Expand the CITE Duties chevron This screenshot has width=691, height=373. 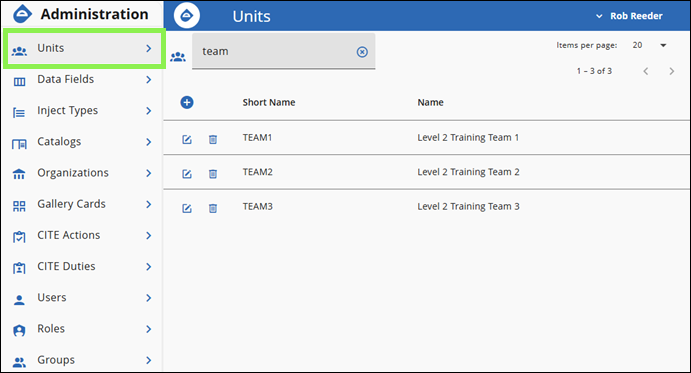pyautogui.click(x=149, y=267)
